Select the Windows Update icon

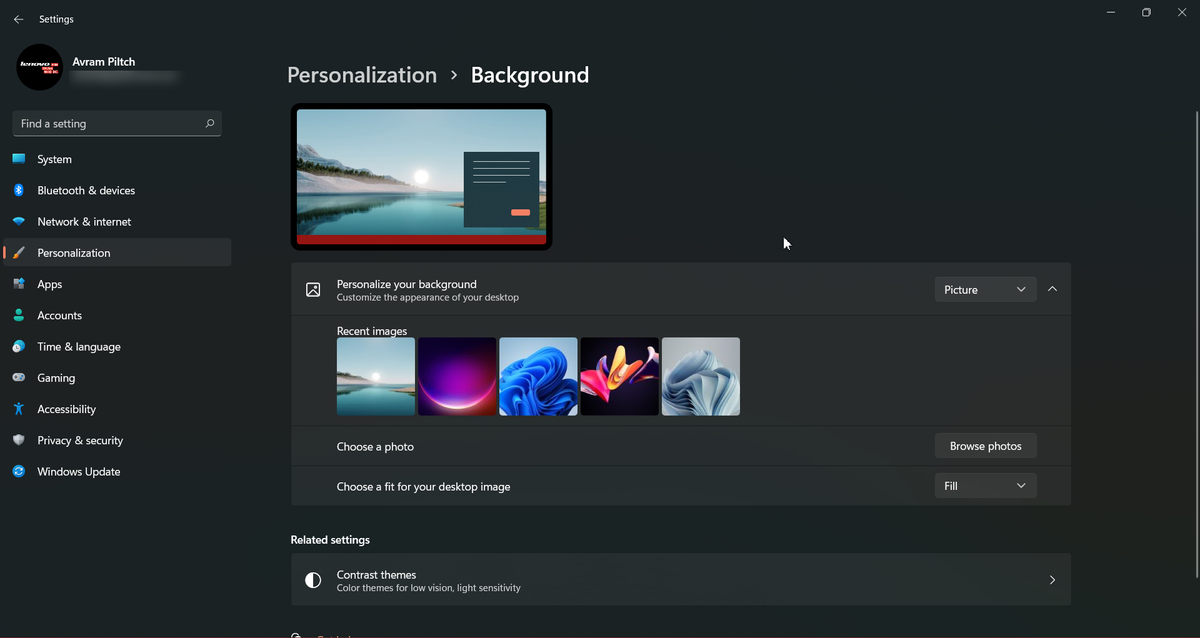pos(21,471)
